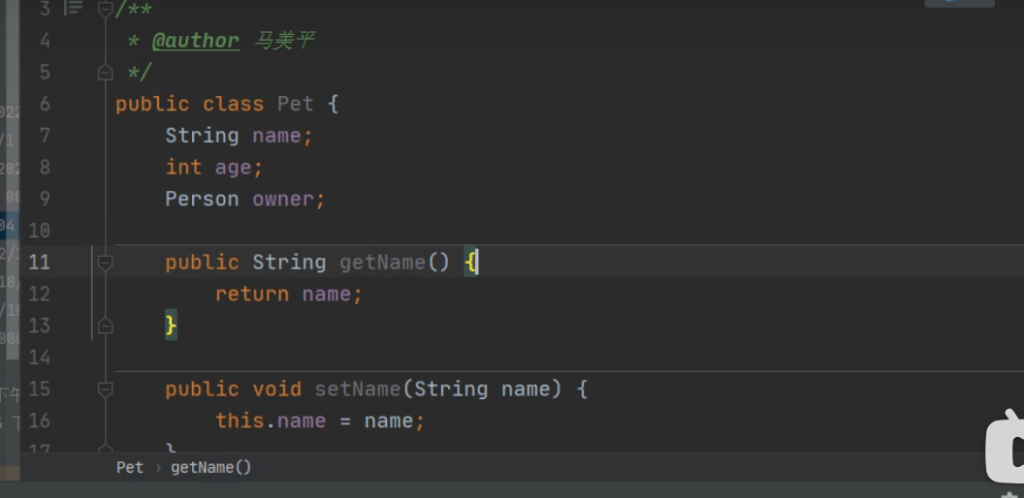Viewport: 1024px width, 498px height.
Task: Click the fold end marker on line 13
Action: (x=105, y=325)
